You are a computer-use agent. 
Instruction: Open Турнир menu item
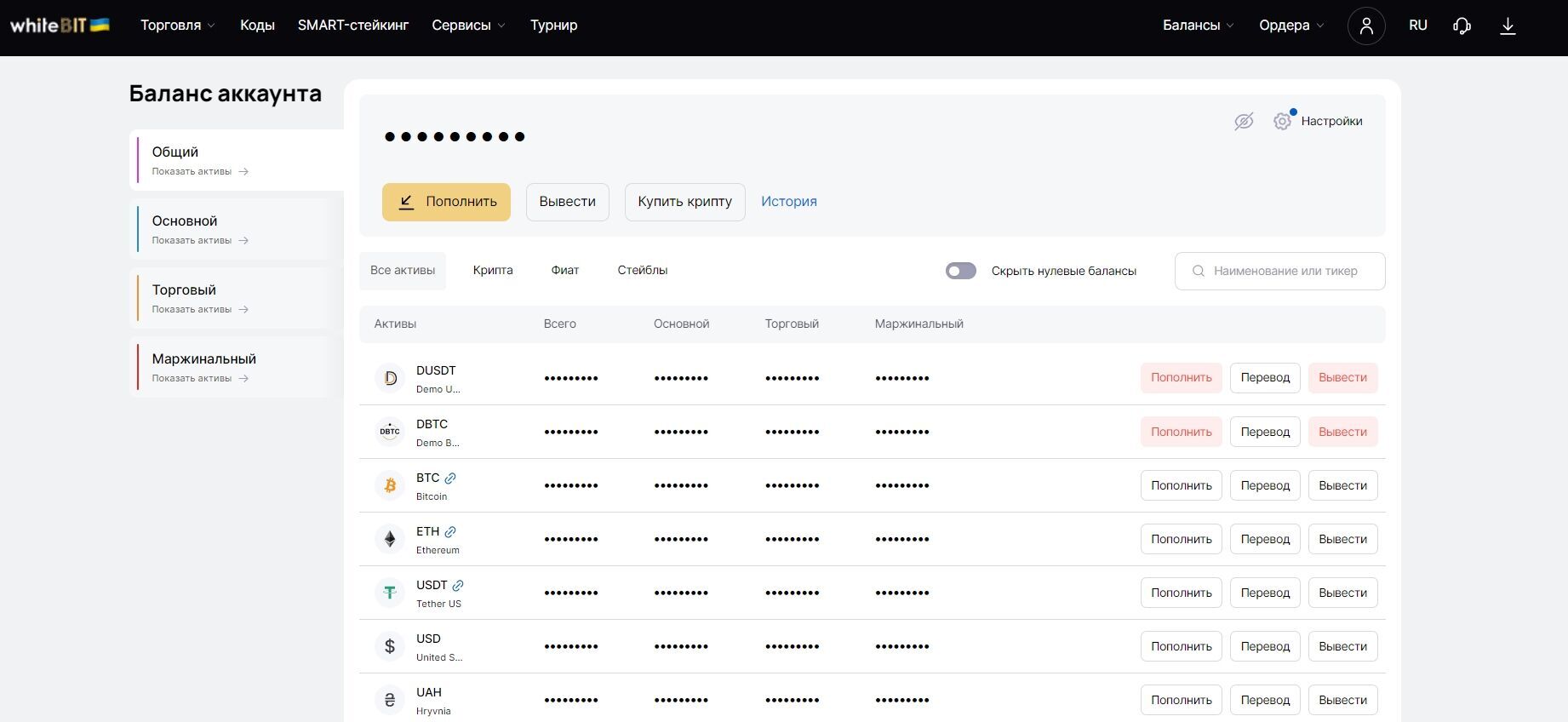coord(554,26)
